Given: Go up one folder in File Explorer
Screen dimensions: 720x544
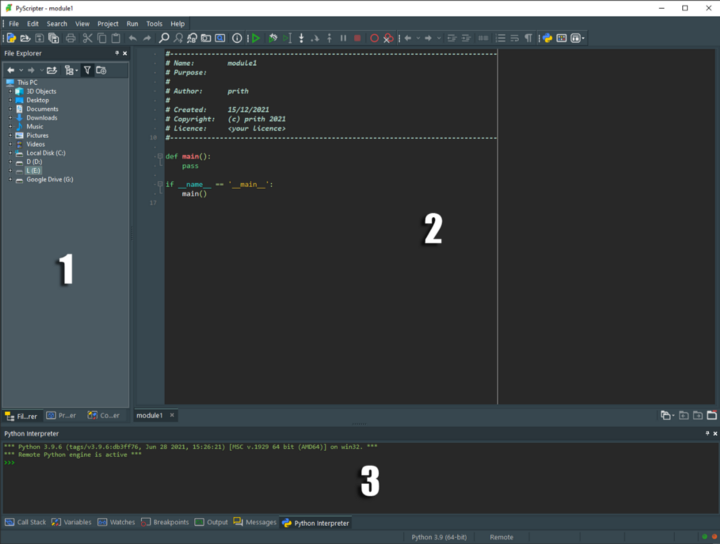Looking at the screenshot, I should point(52,70).
